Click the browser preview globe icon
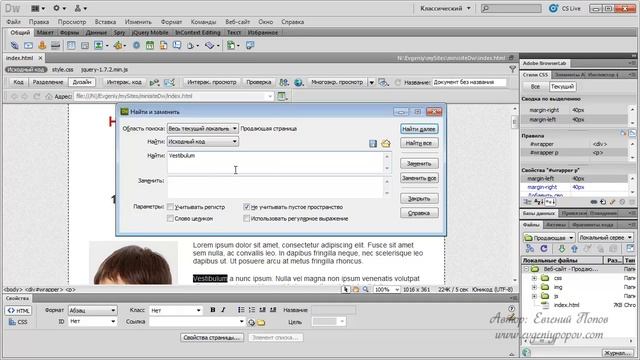The height and width of the screenshot is (360, 640). coord(298,82)
